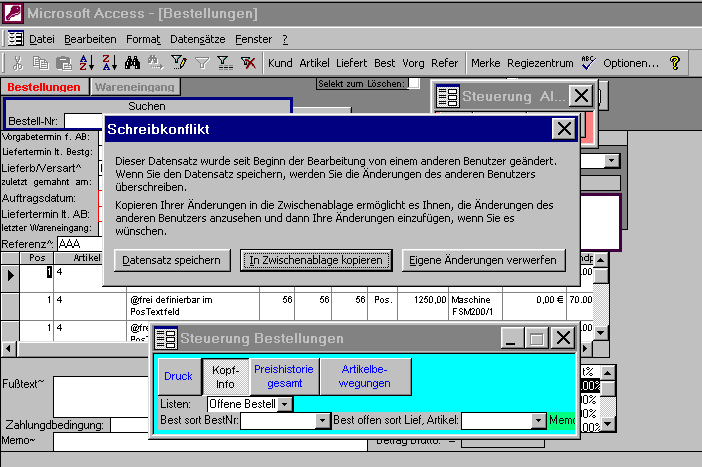Click the Sort Ascending A-Z icon
This screenshot has width=702, height=467.
coord(85,63)
